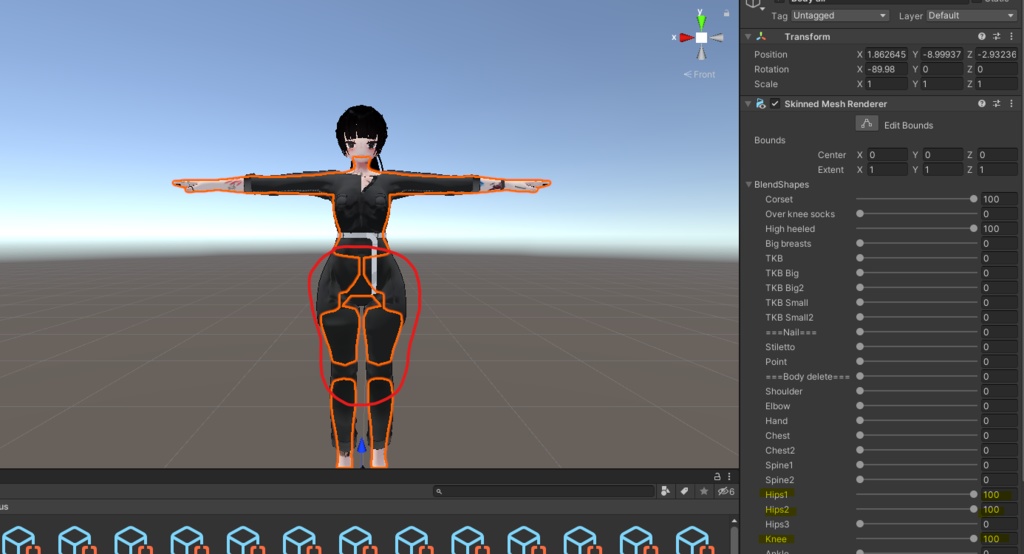Click the Position X value field
This screenshot has height=554, width=1024.
click(886, 54)
